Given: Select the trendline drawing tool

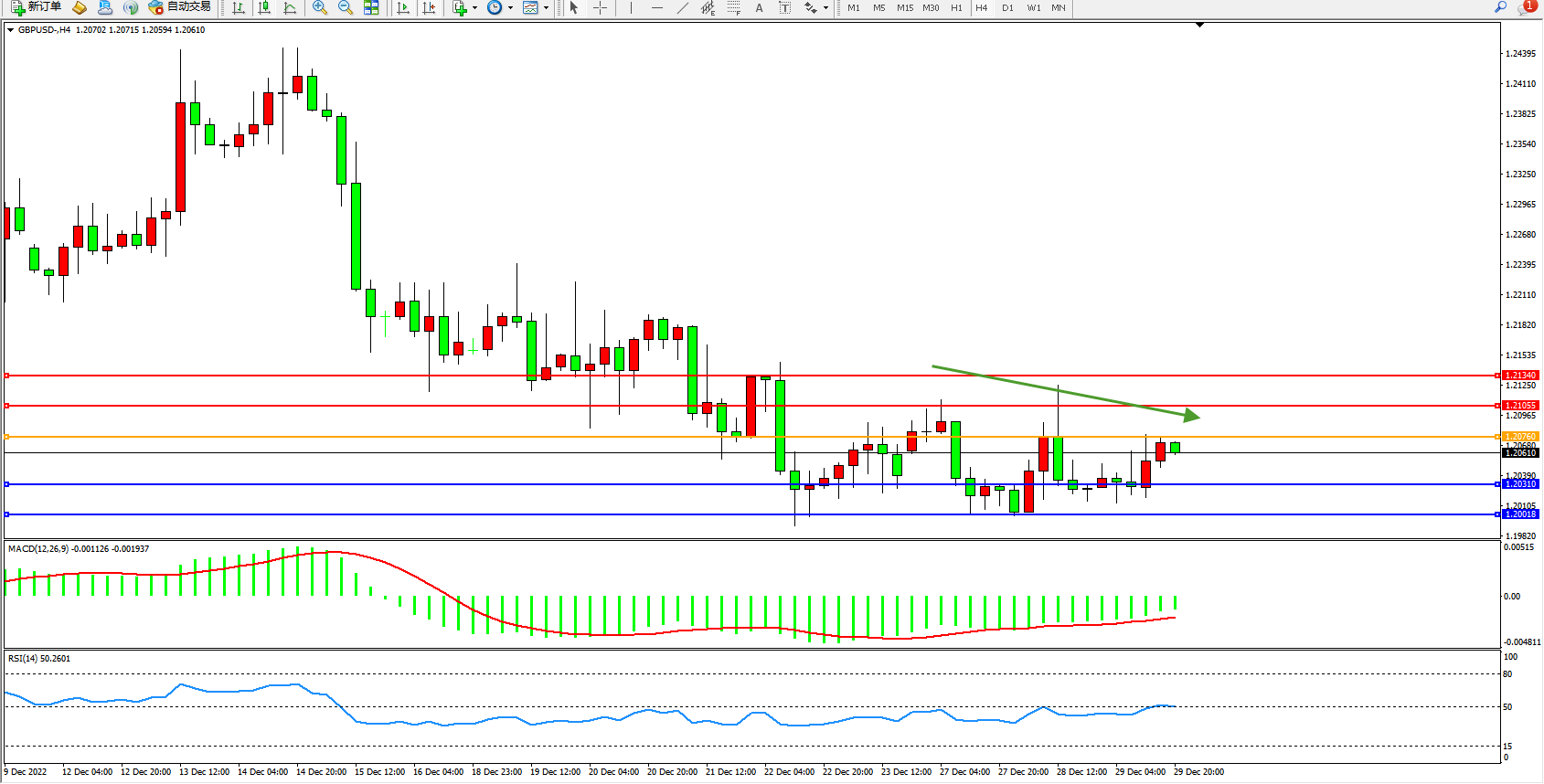Looking at the screenshot, I should point(682,7).
